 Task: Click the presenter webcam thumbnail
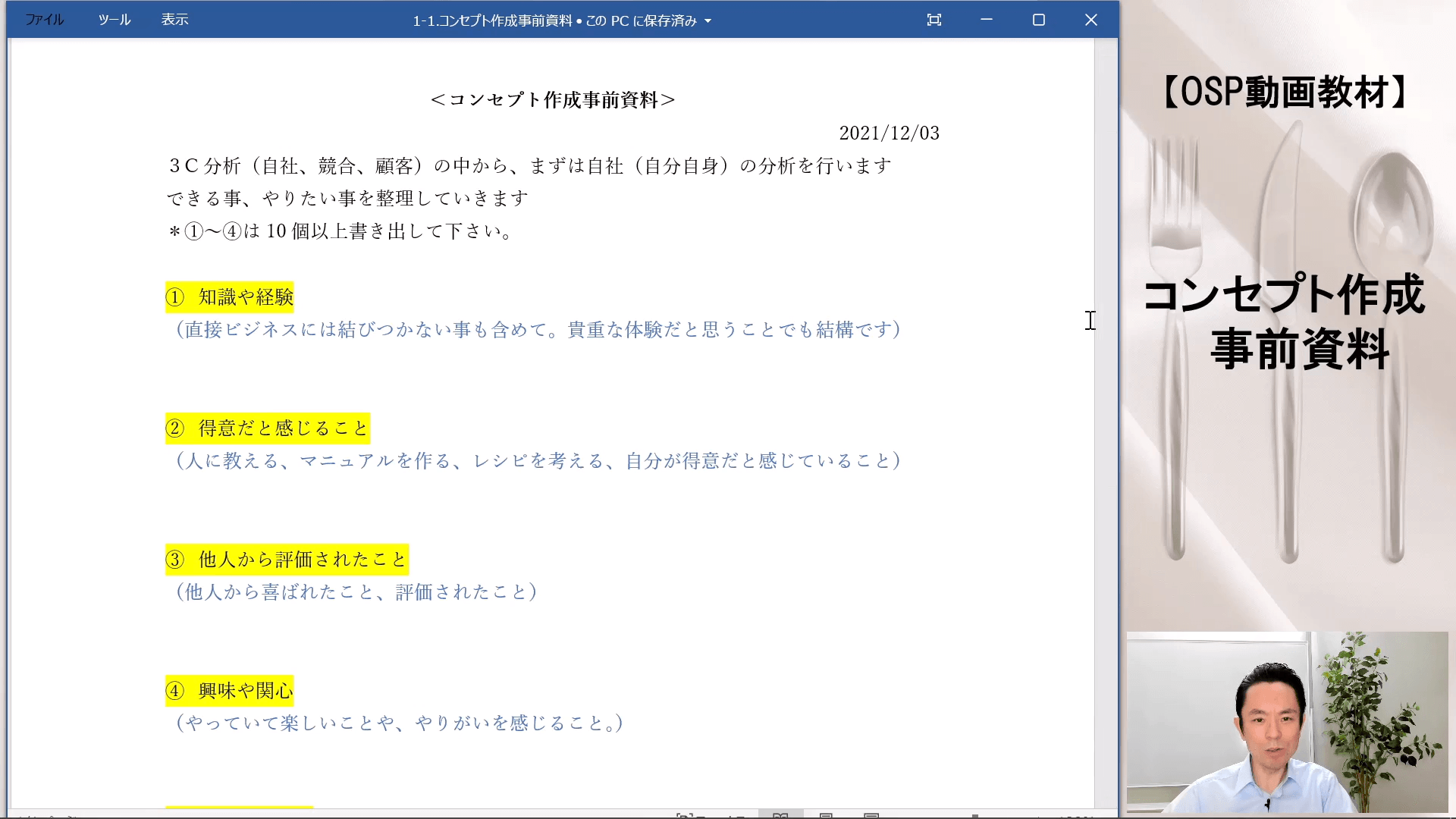pyautogui.click(x=1287, y=722)
